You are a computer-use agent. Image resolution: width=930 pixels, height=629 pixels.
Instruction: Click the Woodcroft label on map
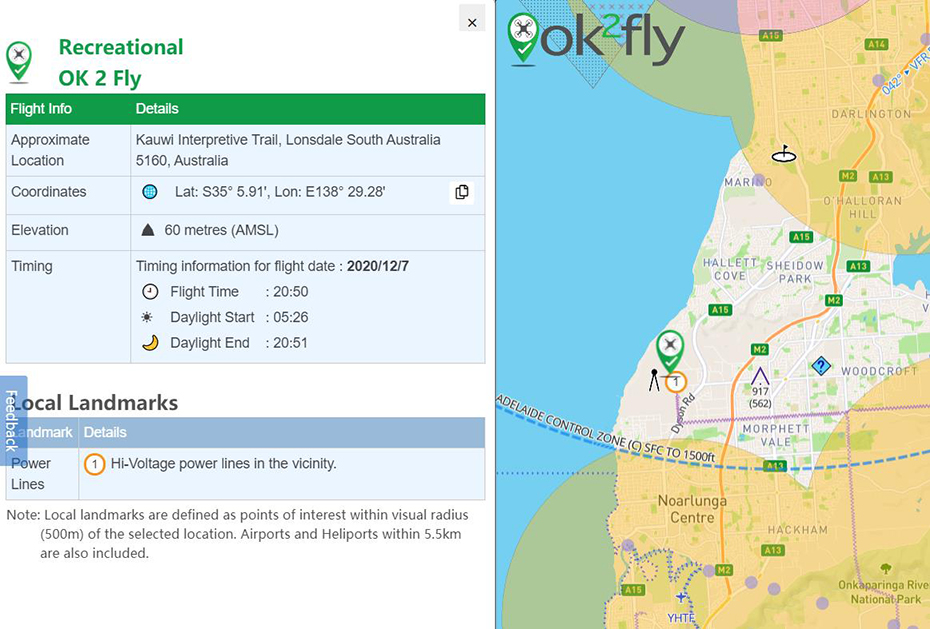click(880, 371)
